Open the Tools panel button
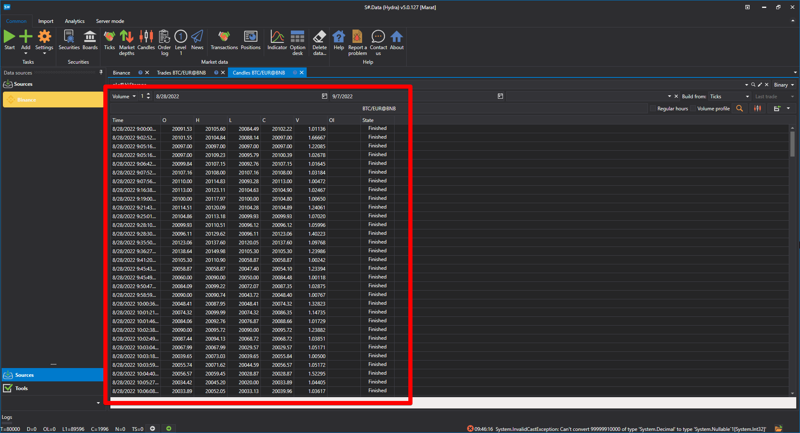 click(22, 388)
